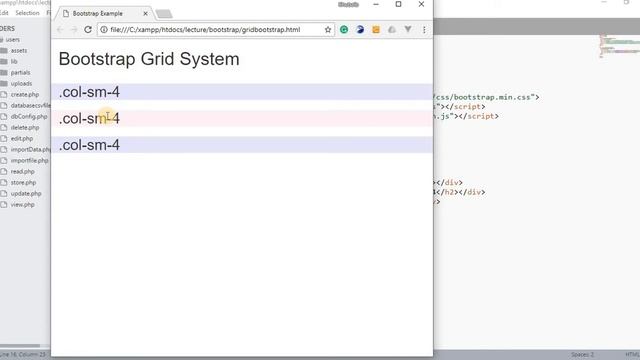
Task: Reload the Chrome page
Action: coord(88,29)
